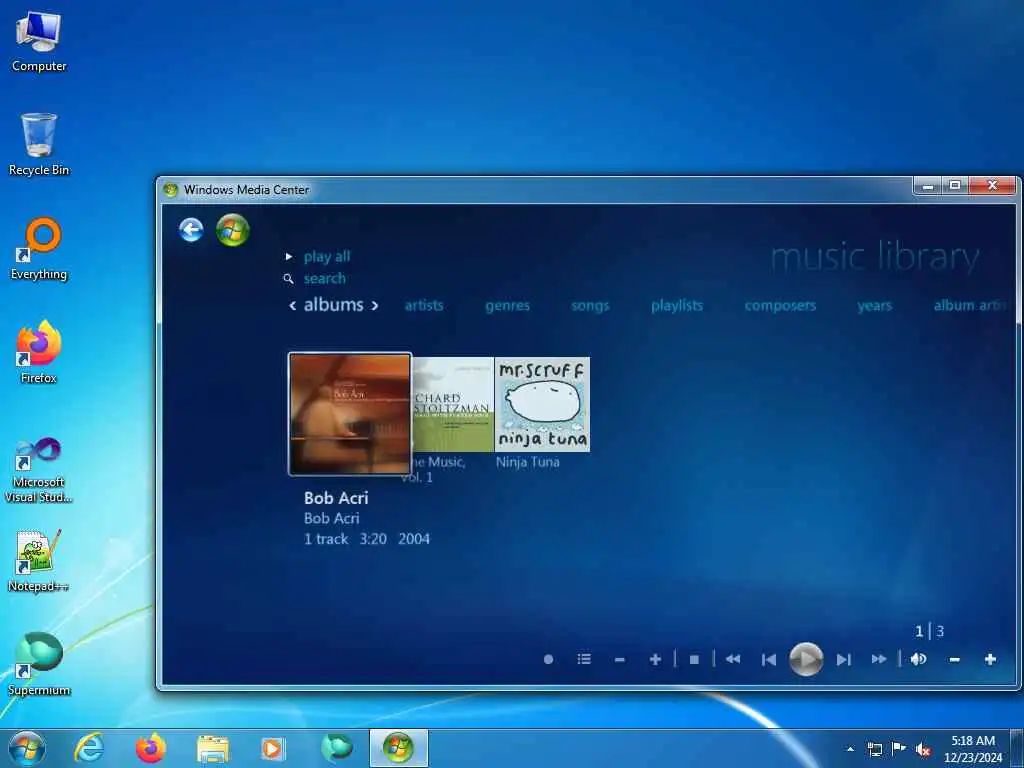Lower volume with the rightmost minus
Image resolution: width=1024 pixels, height=768 pixels.
coord(954,660)
